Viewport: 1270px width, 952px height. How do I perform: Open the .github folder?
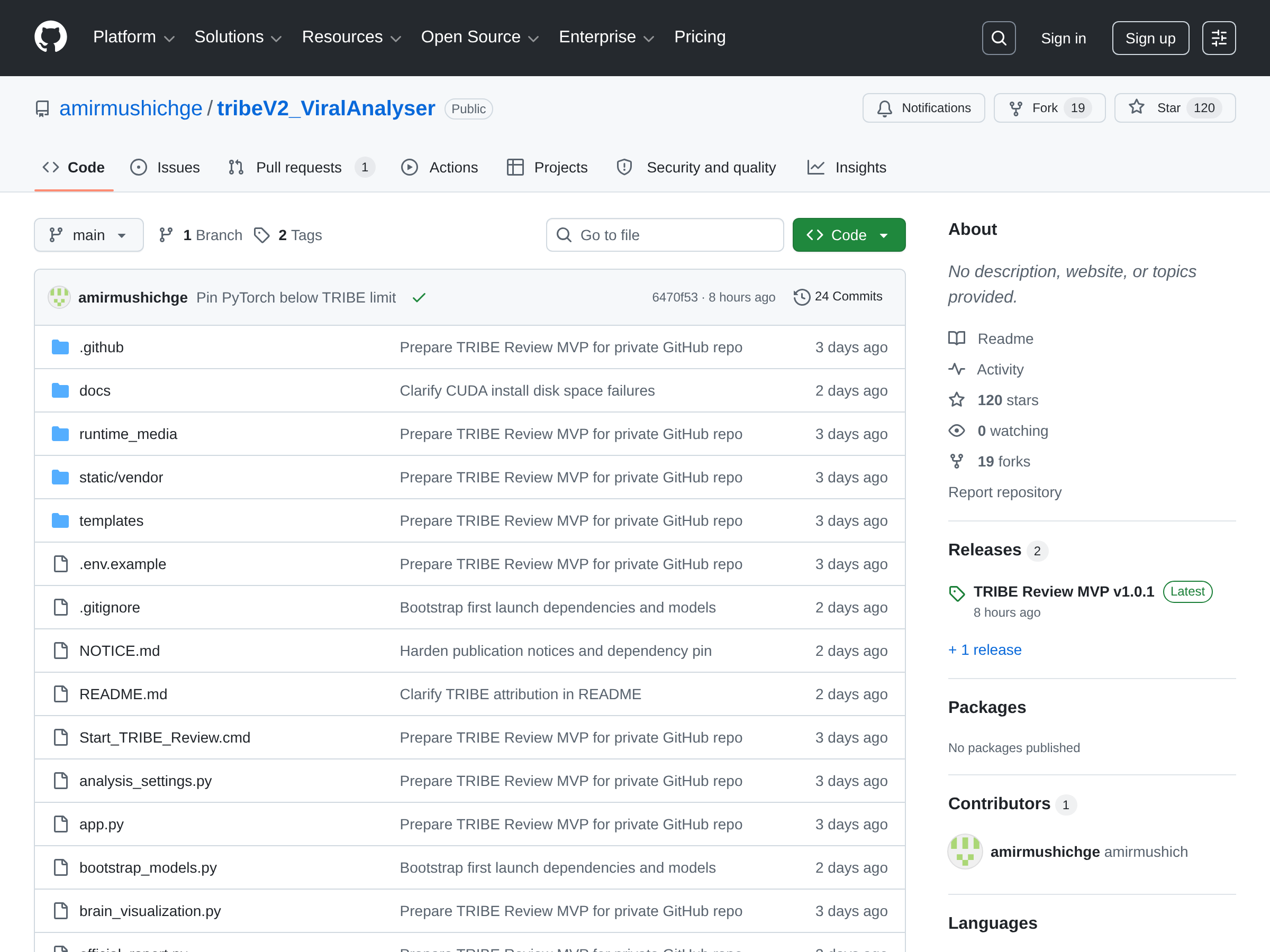pos(101,347)
